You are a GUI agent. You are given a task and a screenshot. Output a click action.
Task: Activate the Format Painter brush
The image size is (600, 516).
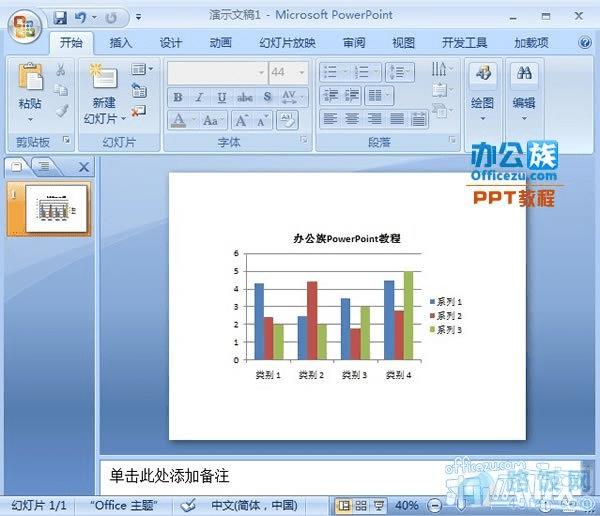click(62, 111)
